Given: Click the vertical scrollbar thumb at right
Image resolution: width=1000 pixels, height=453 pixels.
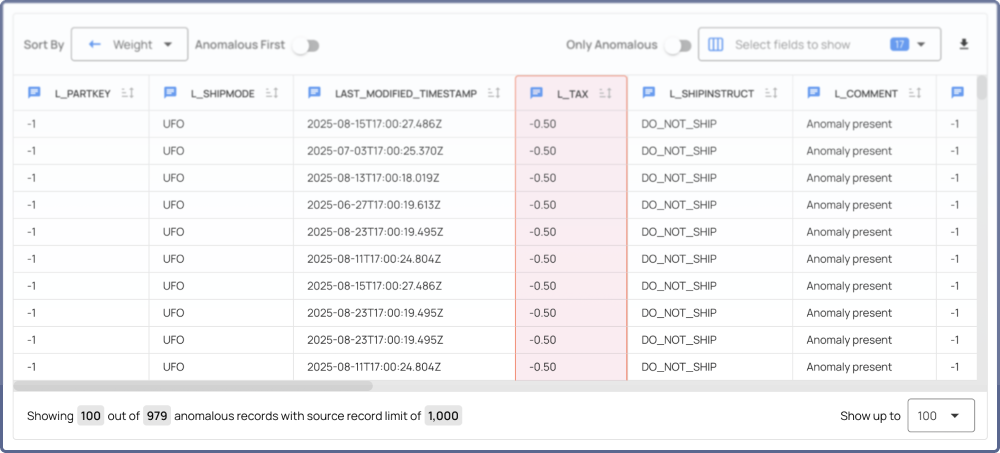Looking at the screenshot, I should click(x=982, y=88).
